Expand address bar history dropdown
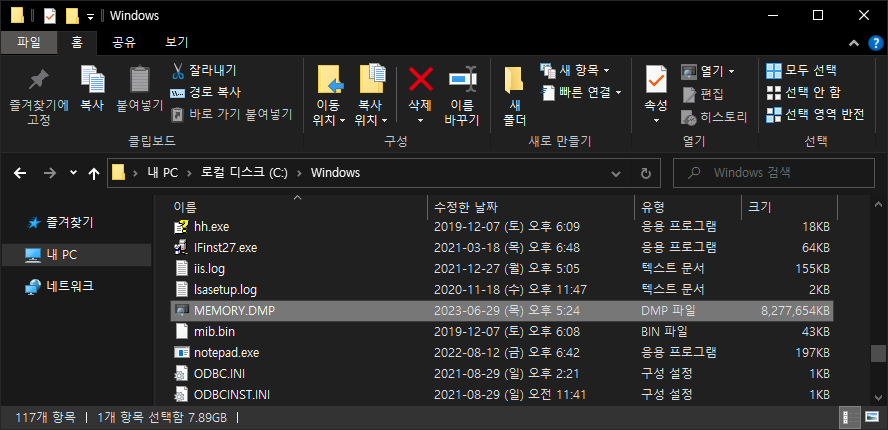 [616, 173]
